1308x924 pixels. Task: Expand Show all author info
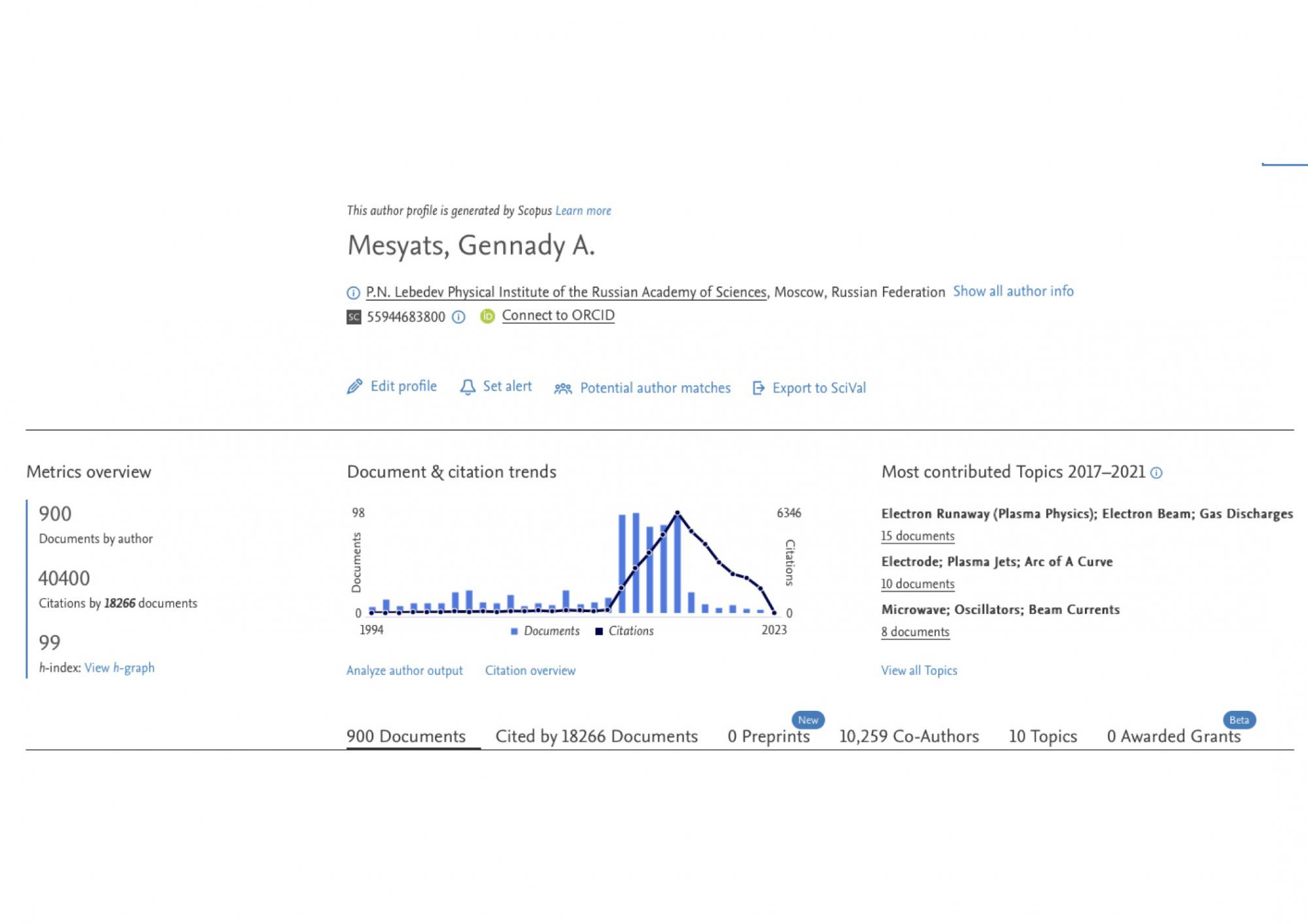pos(1012,292)
